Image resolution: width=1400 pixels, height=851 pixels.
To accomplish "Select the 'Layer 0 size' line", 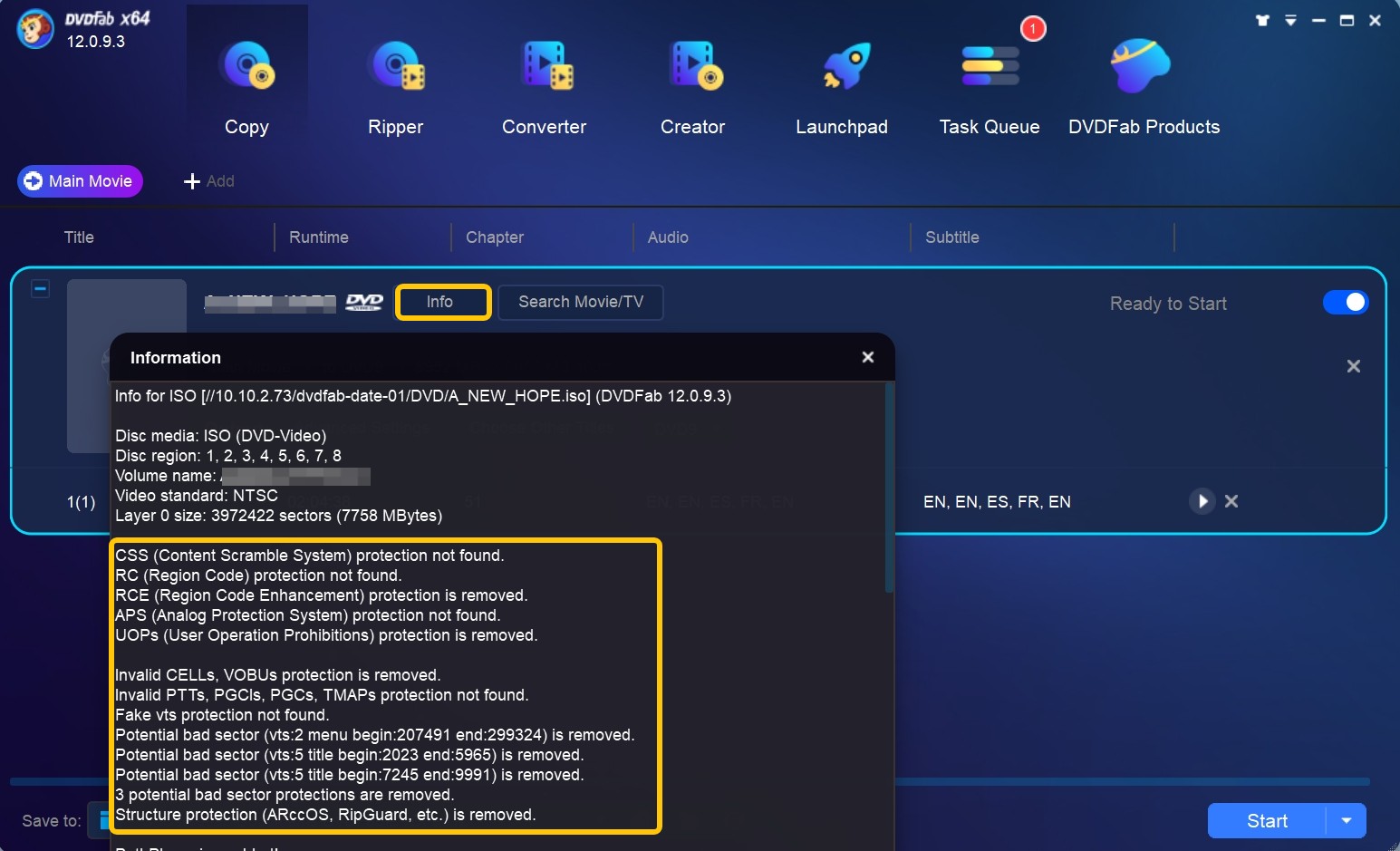I will coord(279,516).
